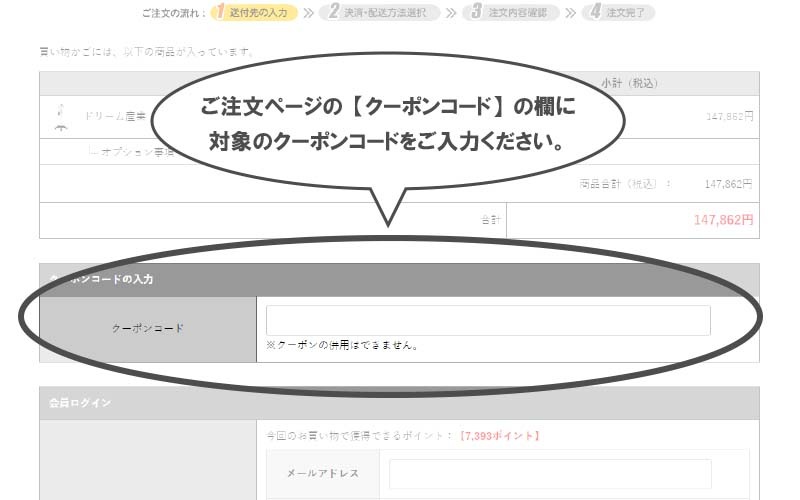This screenshot has width=800, height=500.
Task: Click into the メールアドレス text box
Action: pos(550,473)
